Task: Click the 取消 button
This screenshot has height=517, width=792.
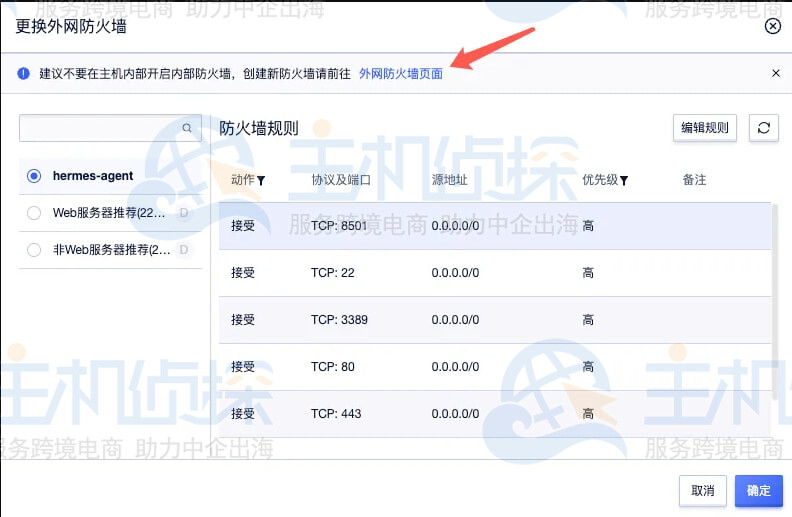Action: [x=703, y=490]
